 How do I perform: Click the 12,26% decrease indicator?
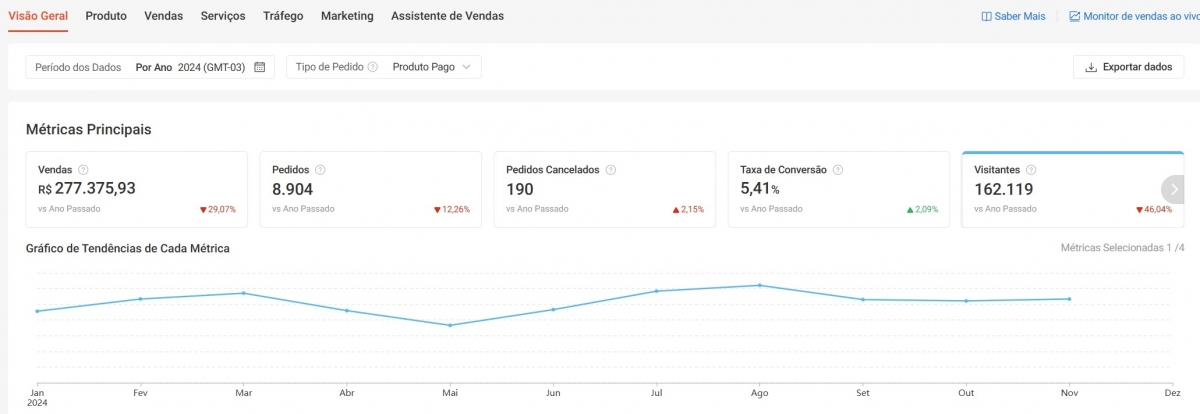452,210
